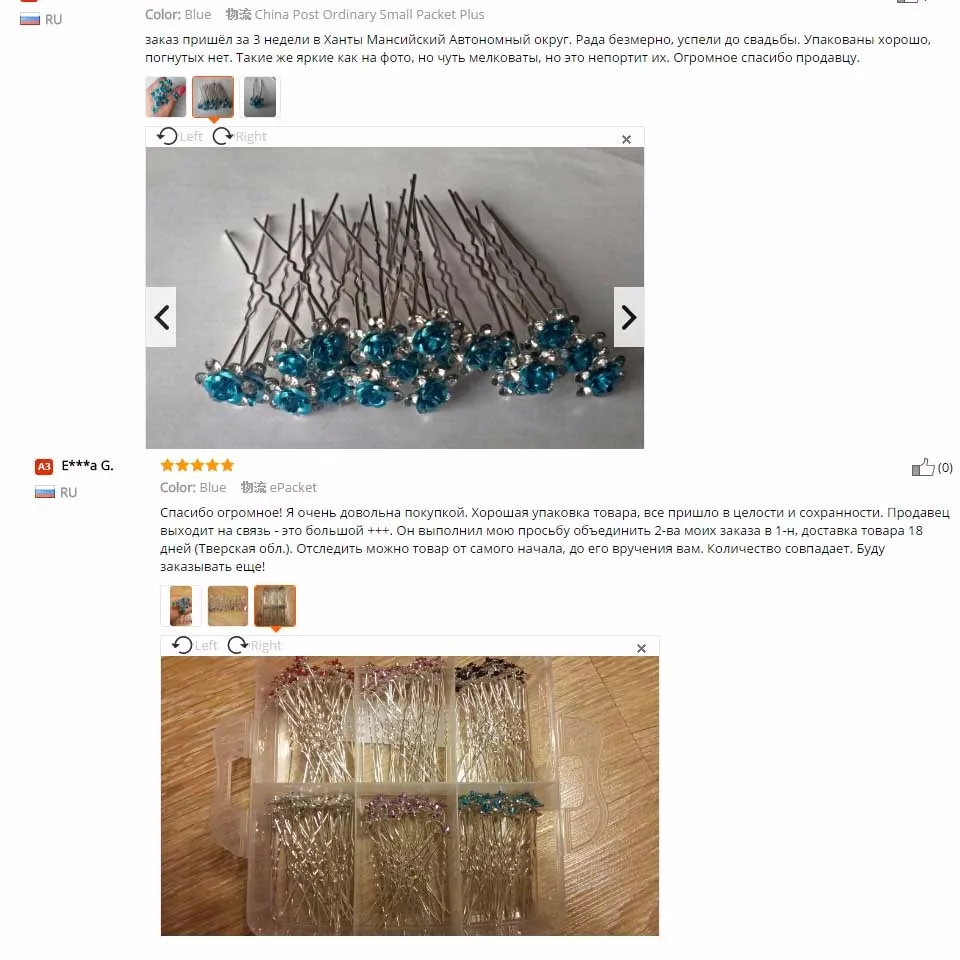Click reviewer name E***a G.
The height and width of the screenshot is (960, 960).
(x=88, y=465)
